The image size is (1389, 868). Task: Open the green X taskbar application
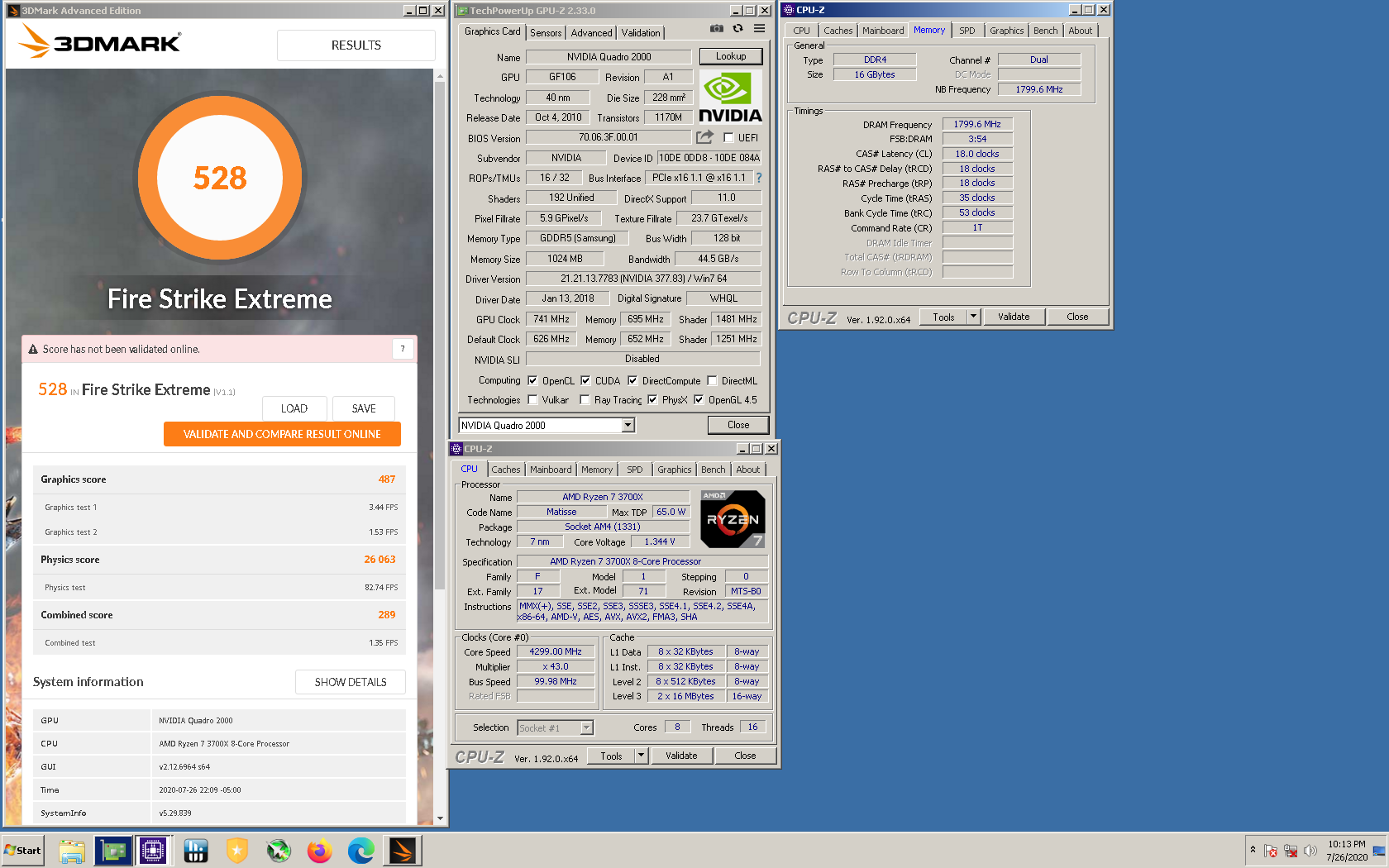(279, 851)
